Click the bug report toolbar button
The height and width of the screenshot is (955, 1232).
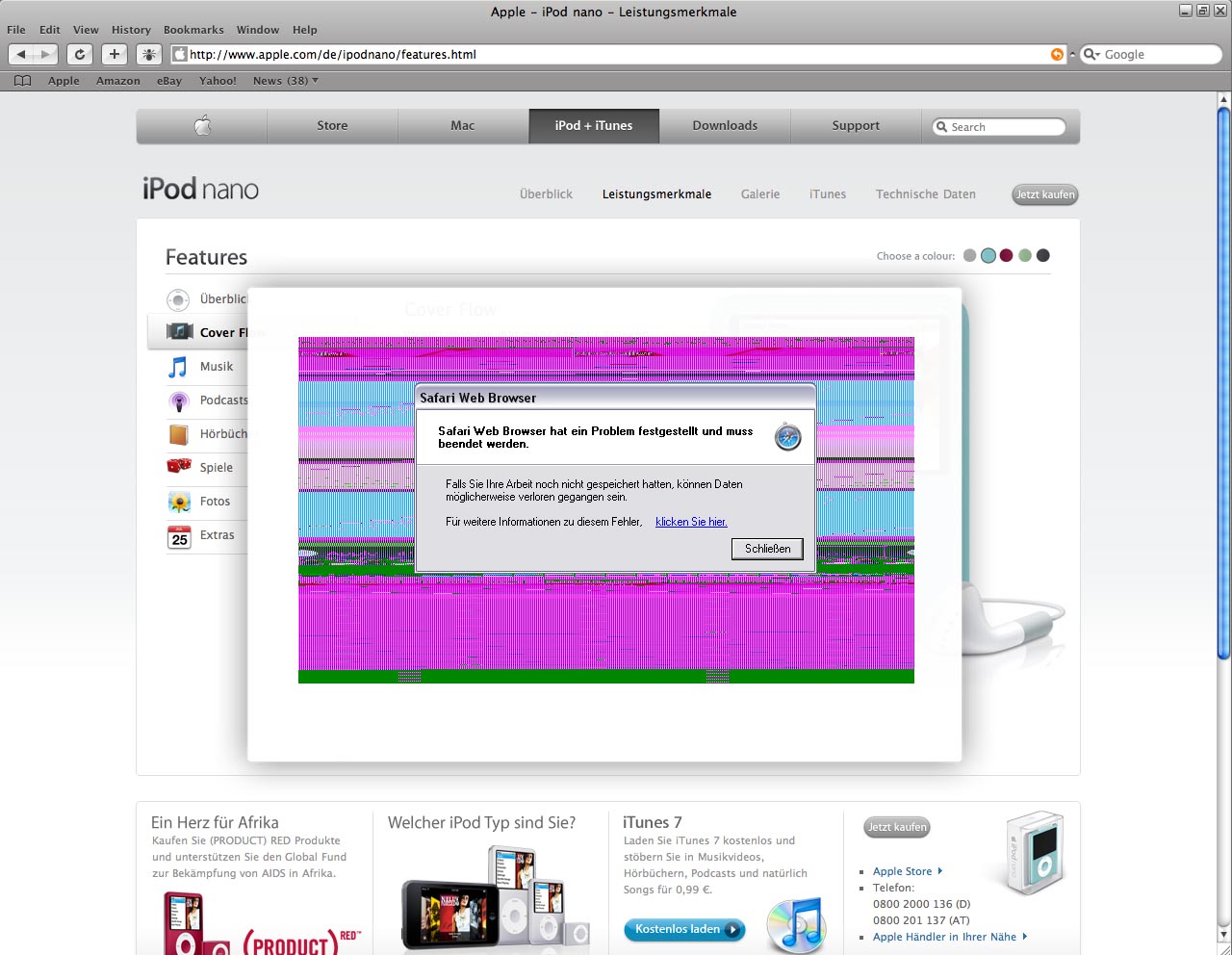(148, 54)
